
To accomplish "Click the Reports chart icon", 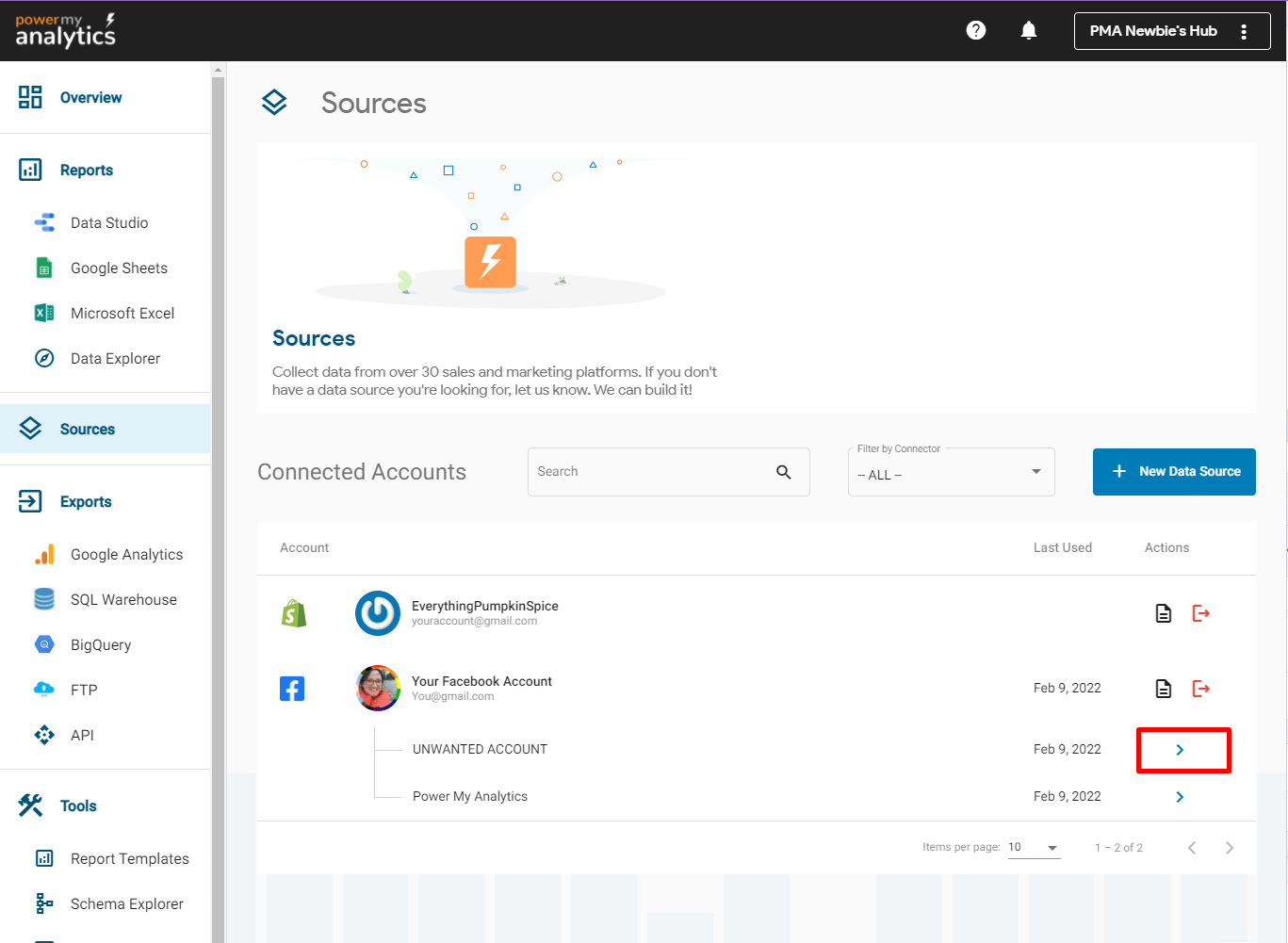I will click(30, 170).
